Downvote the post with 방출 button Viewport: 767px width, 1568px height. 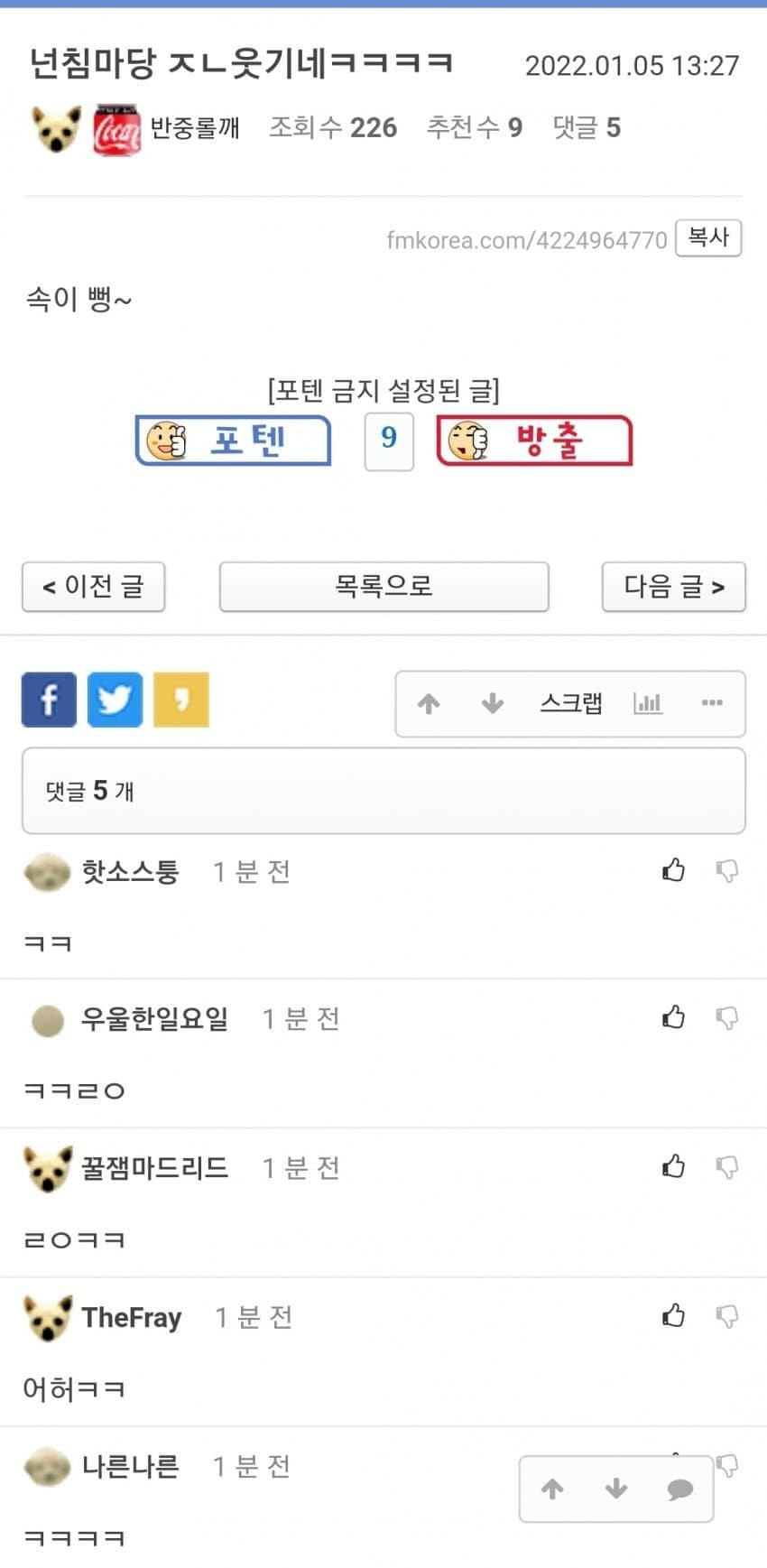pyautogui.click(x=534, y=441)
